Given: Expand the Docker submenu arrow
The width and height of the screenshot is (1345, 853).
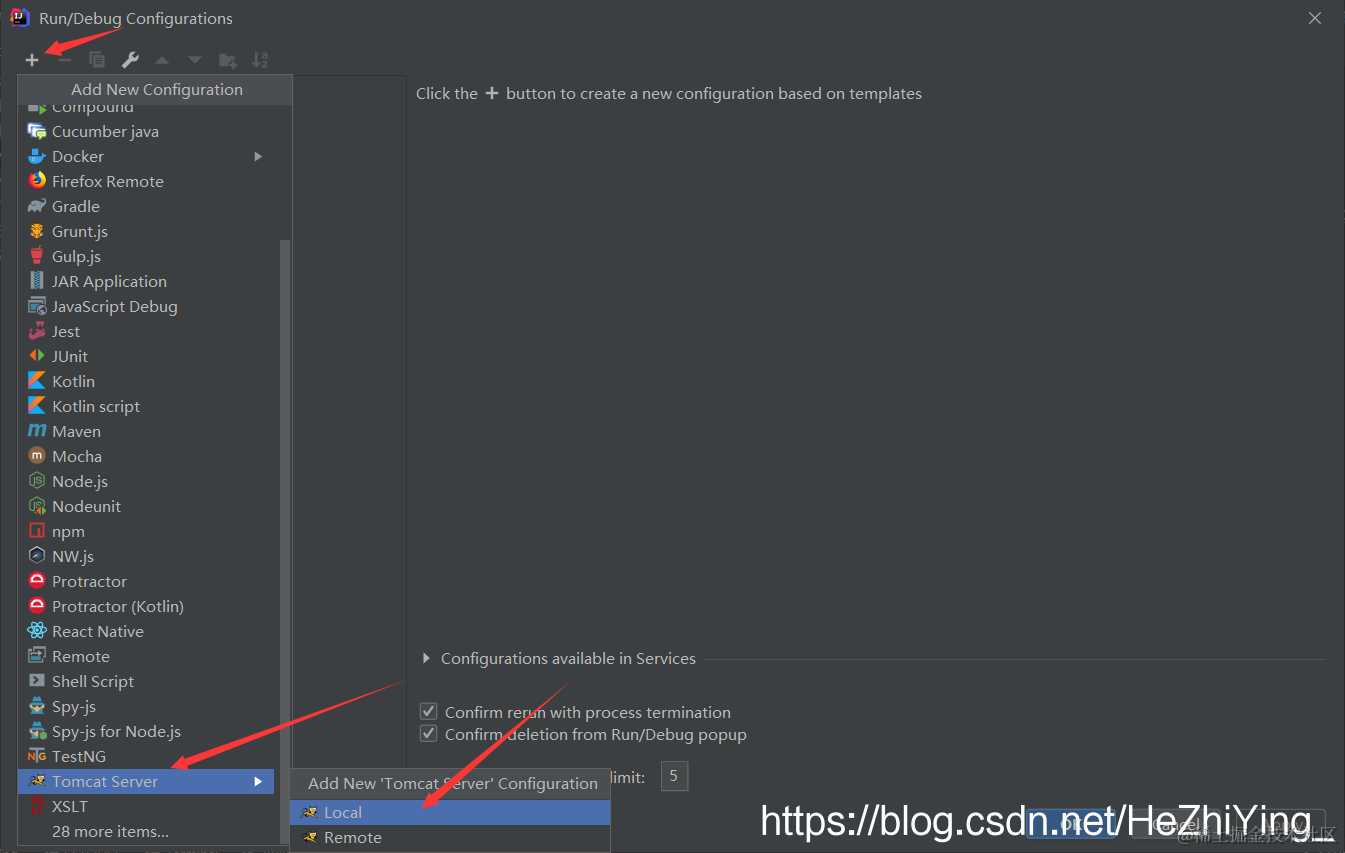Looking at the screenshot, I should pos(258,156).
